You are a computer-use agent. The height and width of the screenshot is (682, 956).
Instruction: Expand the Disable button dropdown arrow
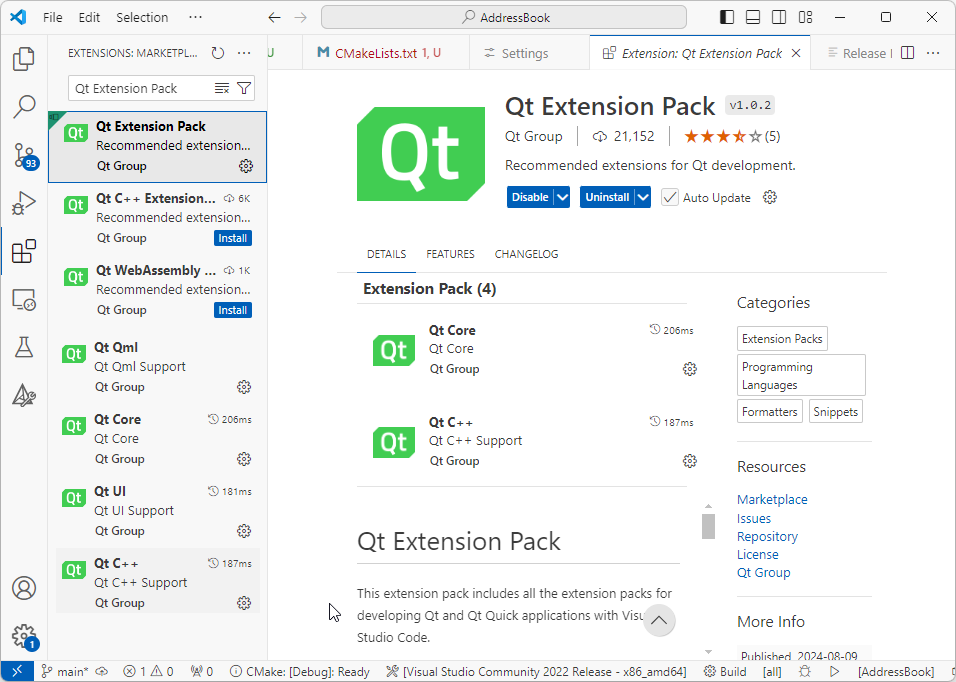[562, 198]
